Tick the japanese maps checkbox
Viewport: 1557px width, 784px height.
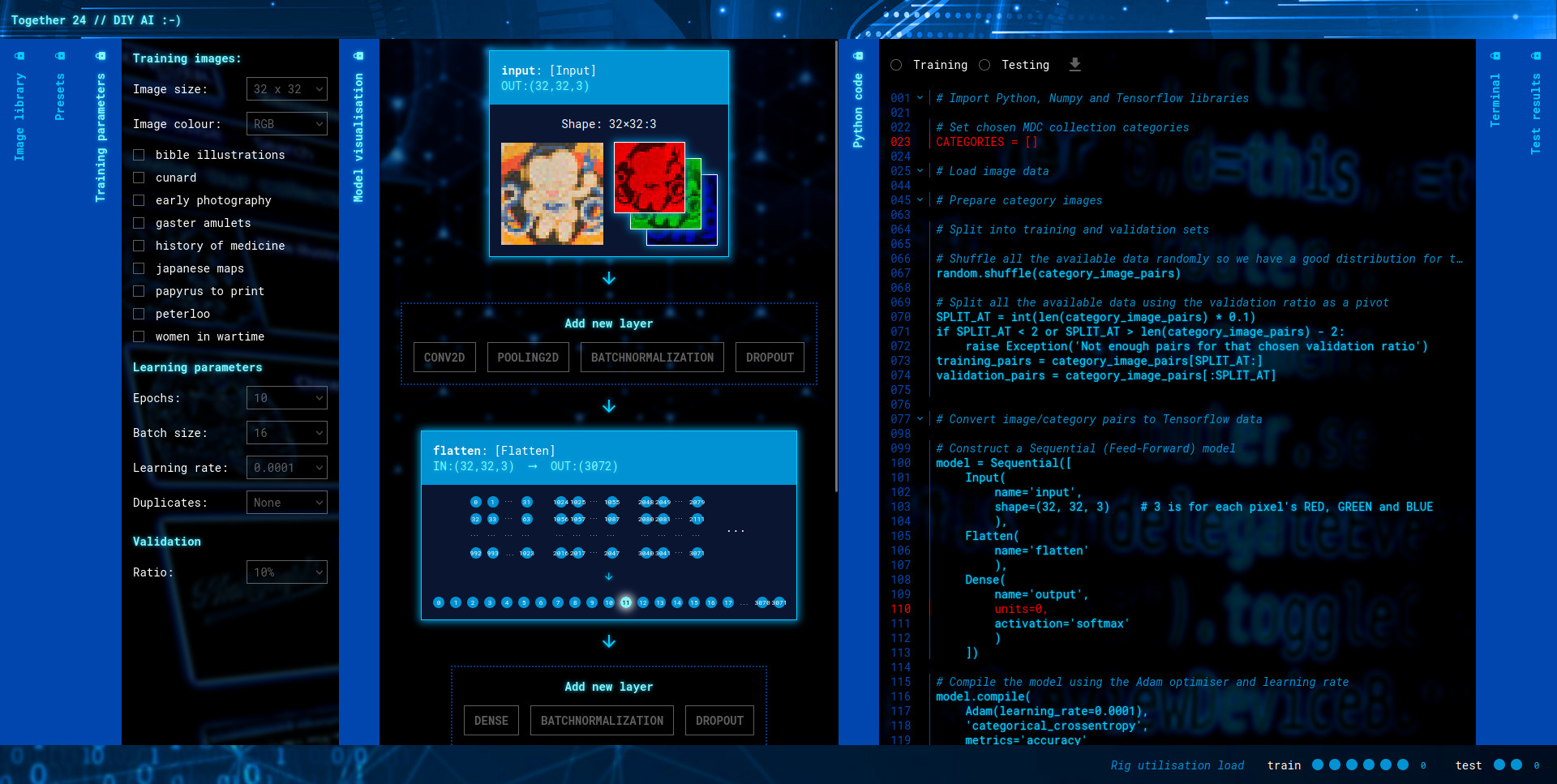(x=139, y=268)
